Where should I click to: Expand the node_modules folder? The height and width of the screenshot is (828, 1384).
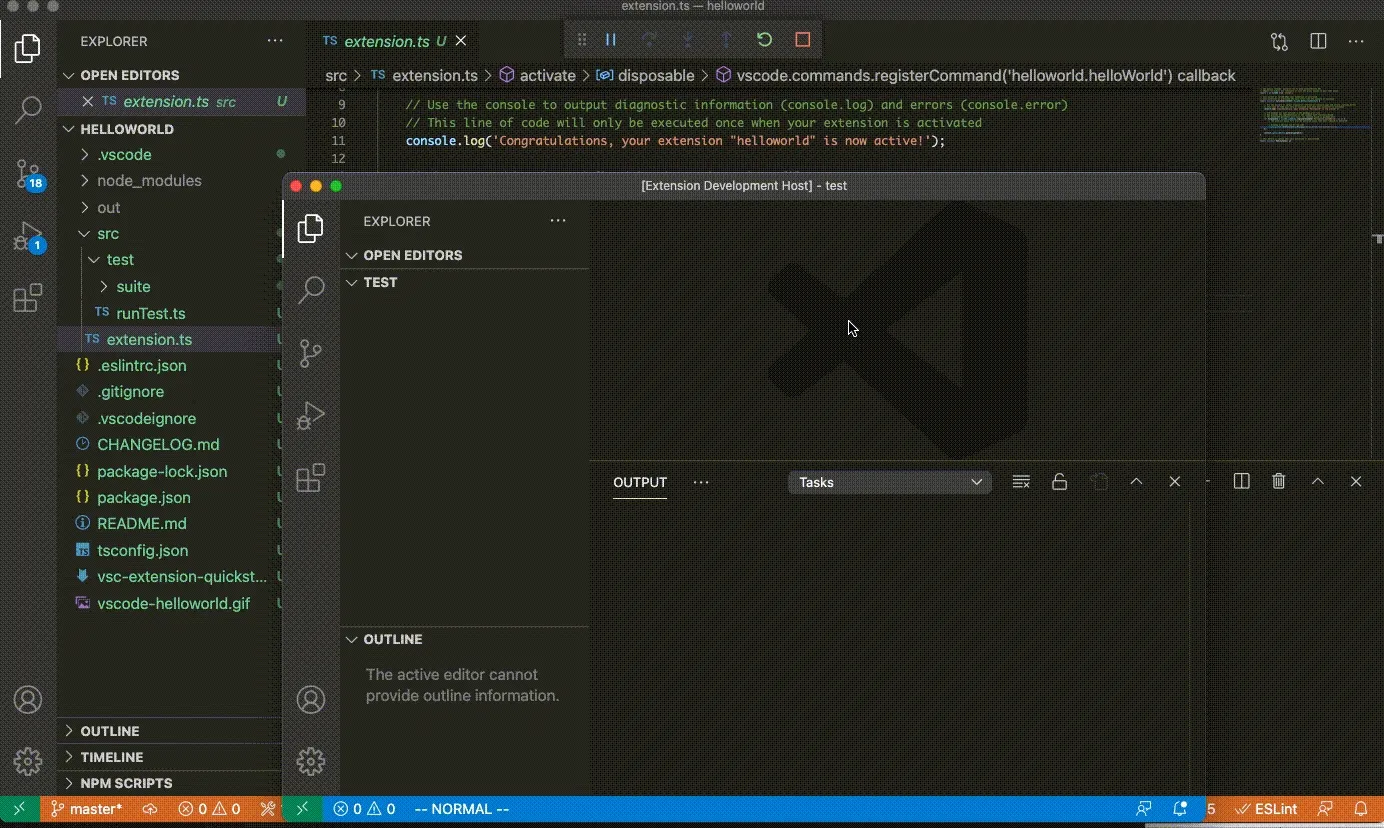[x=148, y=181]
